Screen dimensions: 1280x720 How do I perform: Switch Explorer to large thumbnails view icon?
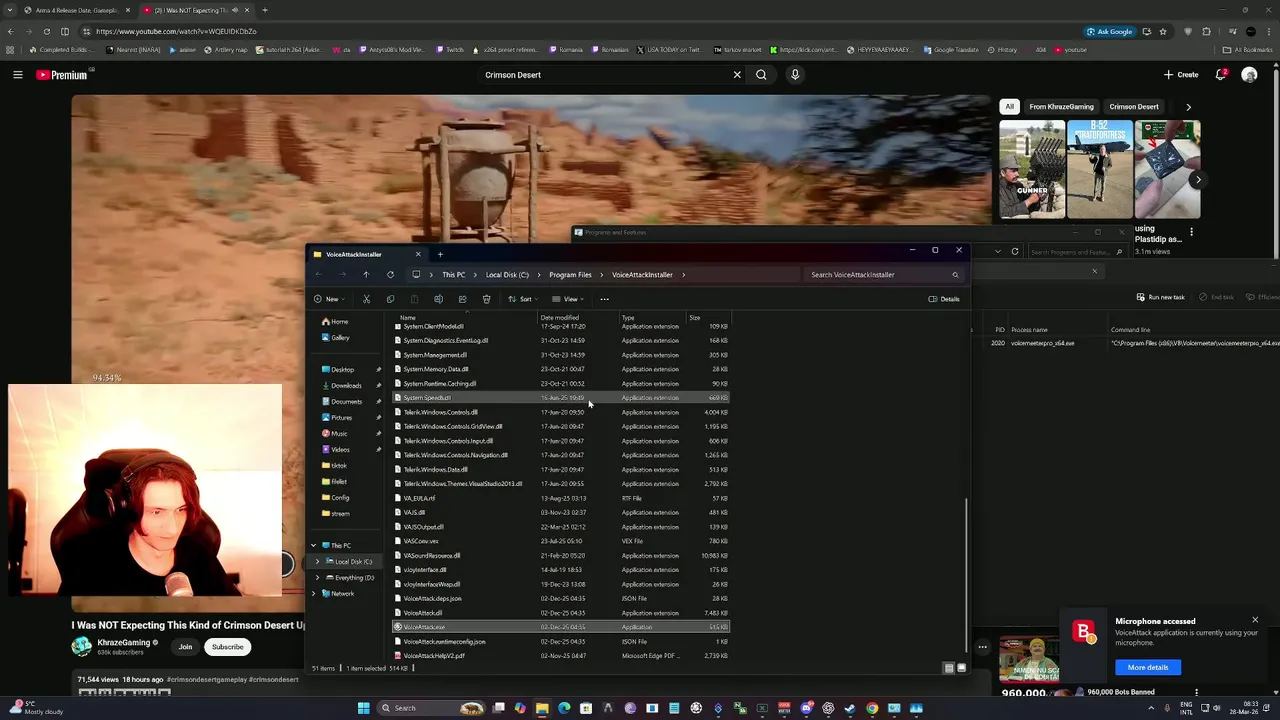coord(961,668)
